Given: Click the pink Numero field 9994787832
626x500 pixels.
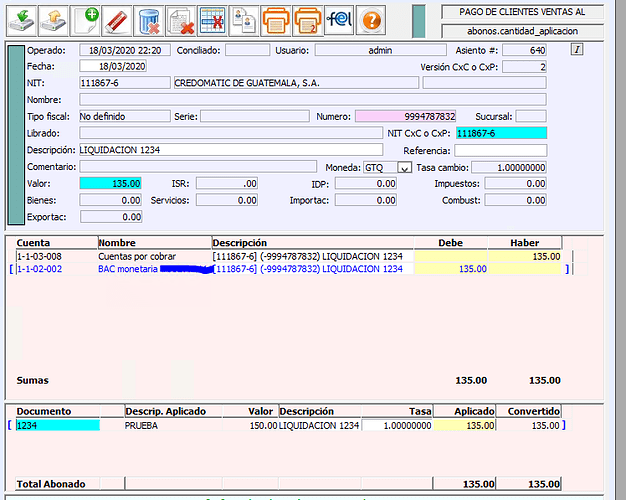Looking at the screenshot, I should [406, 116].
